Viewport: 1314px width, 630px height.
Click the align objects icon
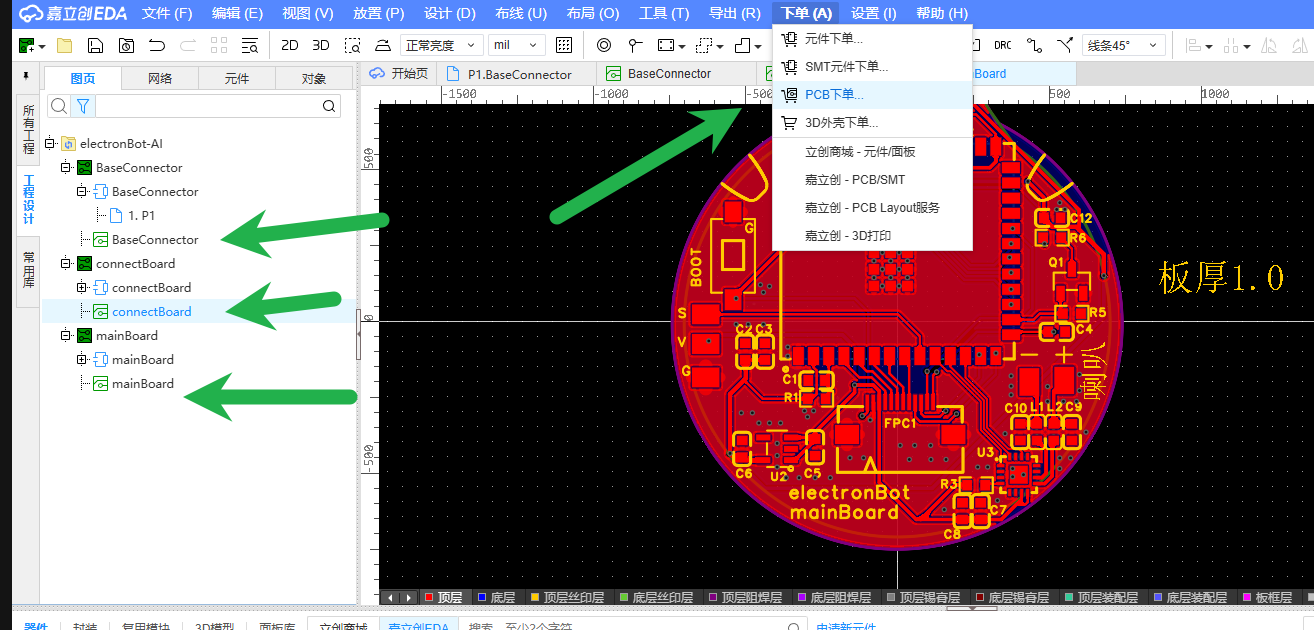[1193, 45]
